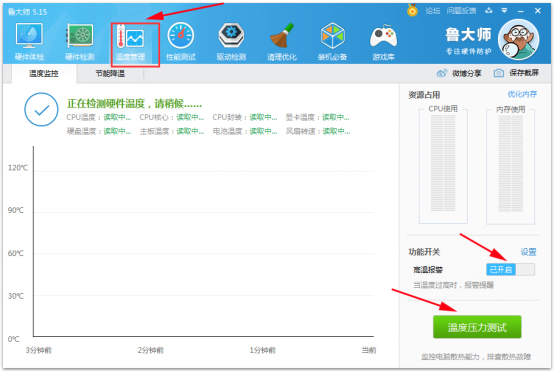The height and width of the screenshot is (372, 554).
Task: Click the 优化内存 link
Action: [x=522, y=94]
